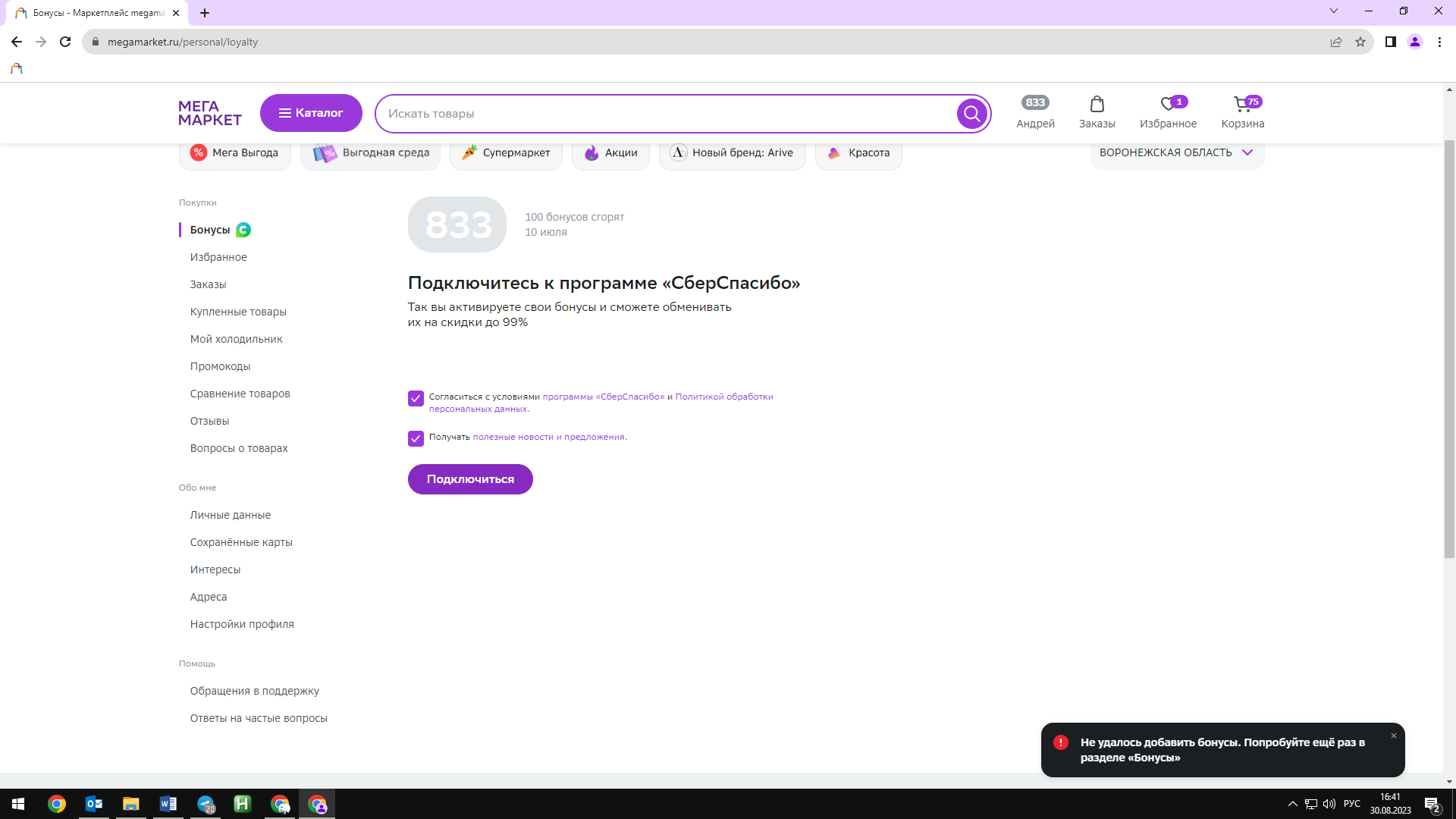The height and width of the screenshot is (819, 1456).
Task: Open Сохранённые карты in the sidebar
Action: pyautogui.click(x=241, y=542)
